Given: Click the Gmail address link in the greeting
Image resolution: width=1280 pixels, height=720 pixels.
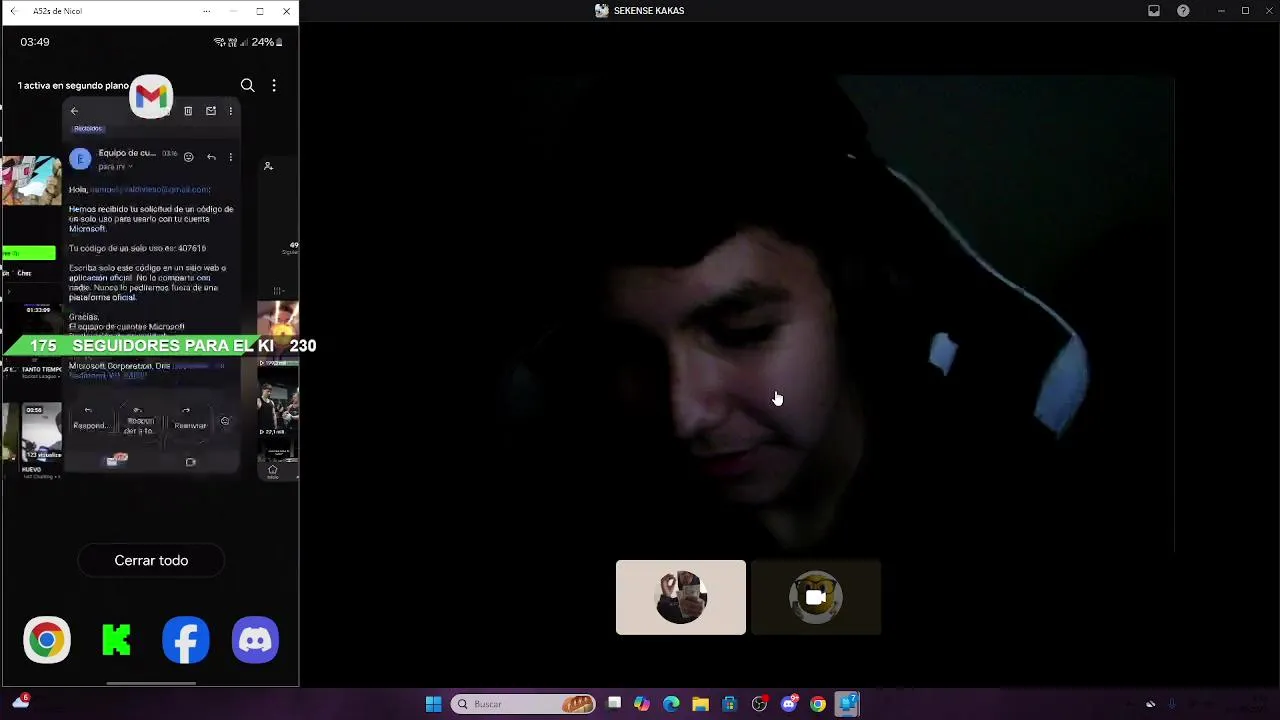Looking at the screenshot, I should pos(150,189).
